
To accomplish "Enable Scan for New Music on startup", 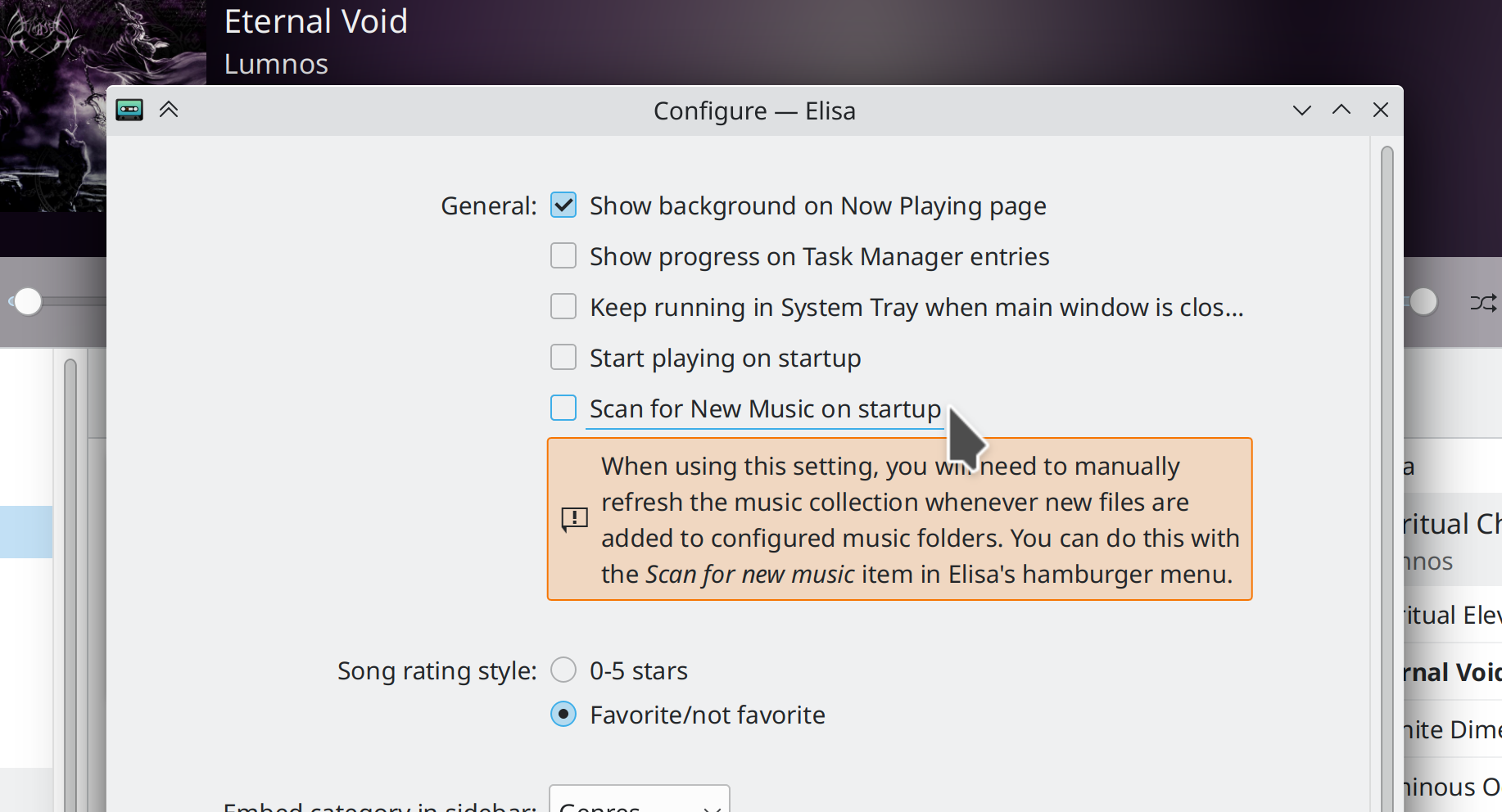I will pyautogui.click(x=563, y=408).
